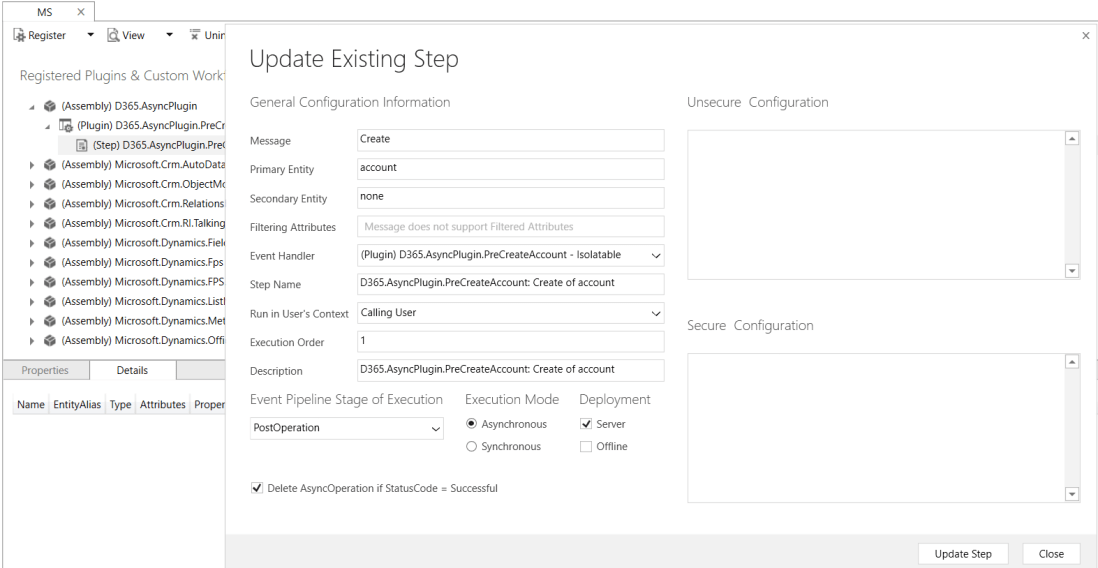The image size is (1098, 568).
Task: Click the Microsoft.Dynamics.Fiel assembly icon
Action: (x=50, y=243)
